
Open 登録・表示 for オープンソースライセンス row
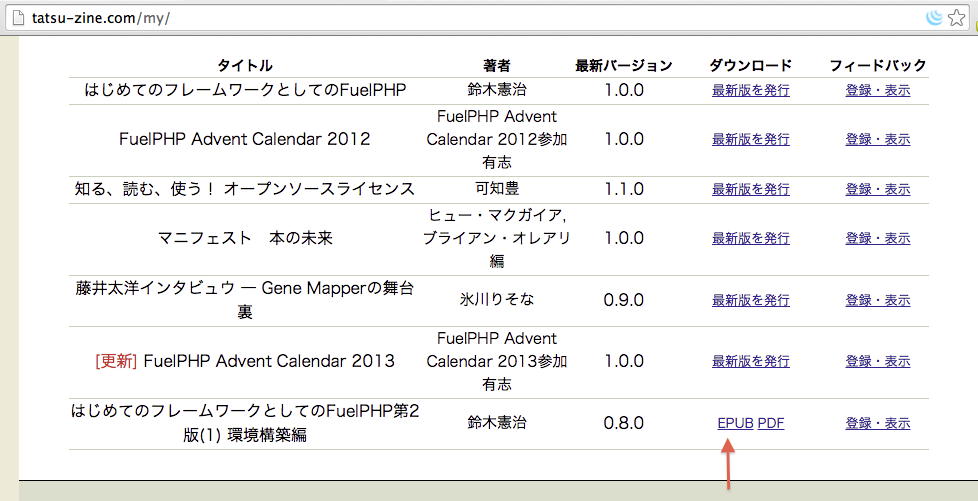(878, 189)
